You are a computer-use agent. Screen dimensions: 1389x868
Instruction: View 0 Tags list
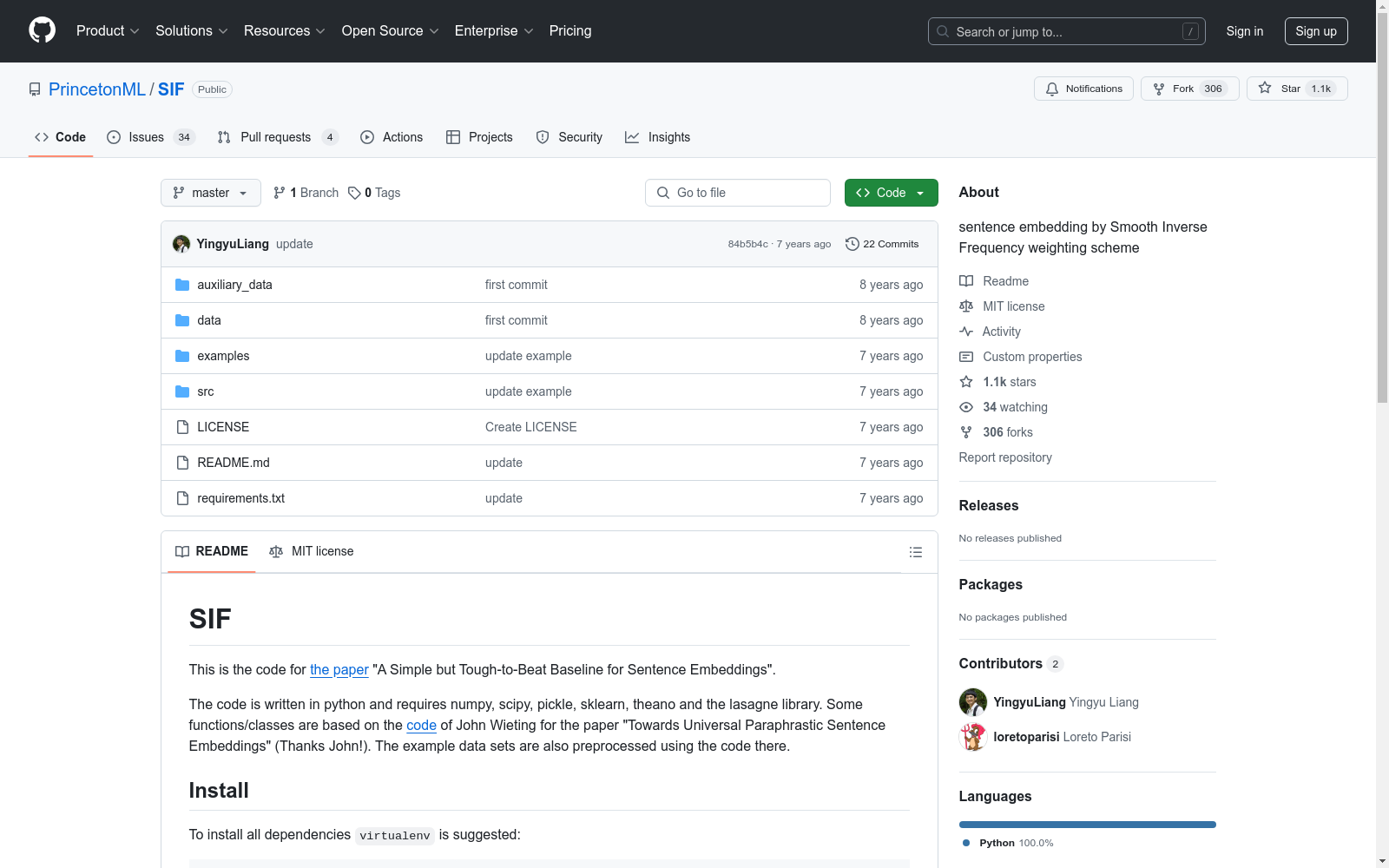374,193
